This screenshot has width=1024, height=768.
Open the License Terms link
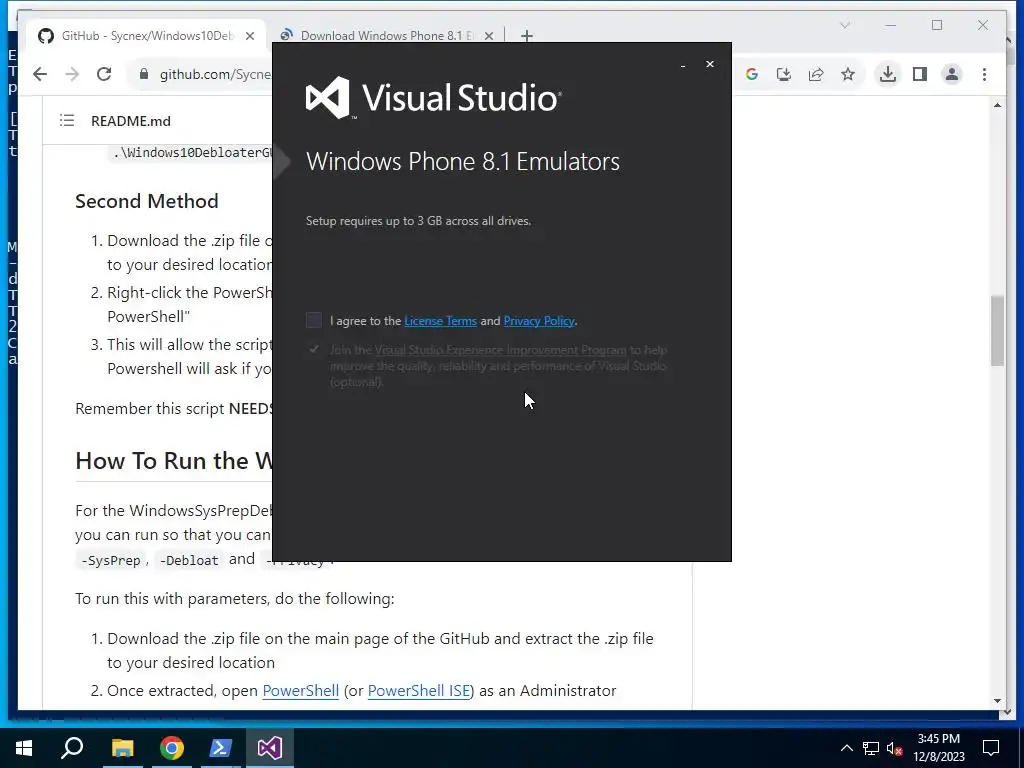point(440,321)
